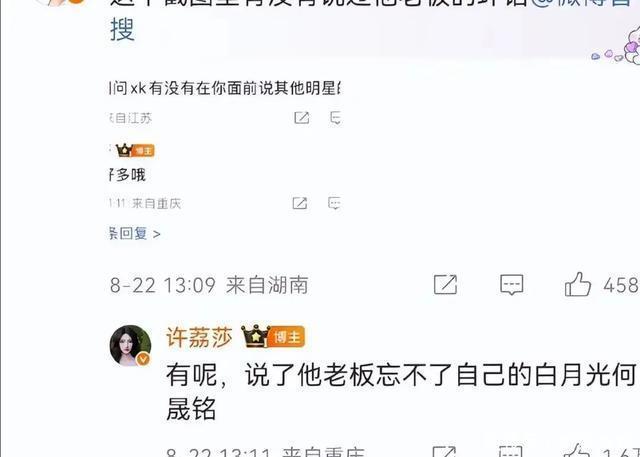Open the username 许荔莎
640x457 pixels.
(x=199, y=337)
